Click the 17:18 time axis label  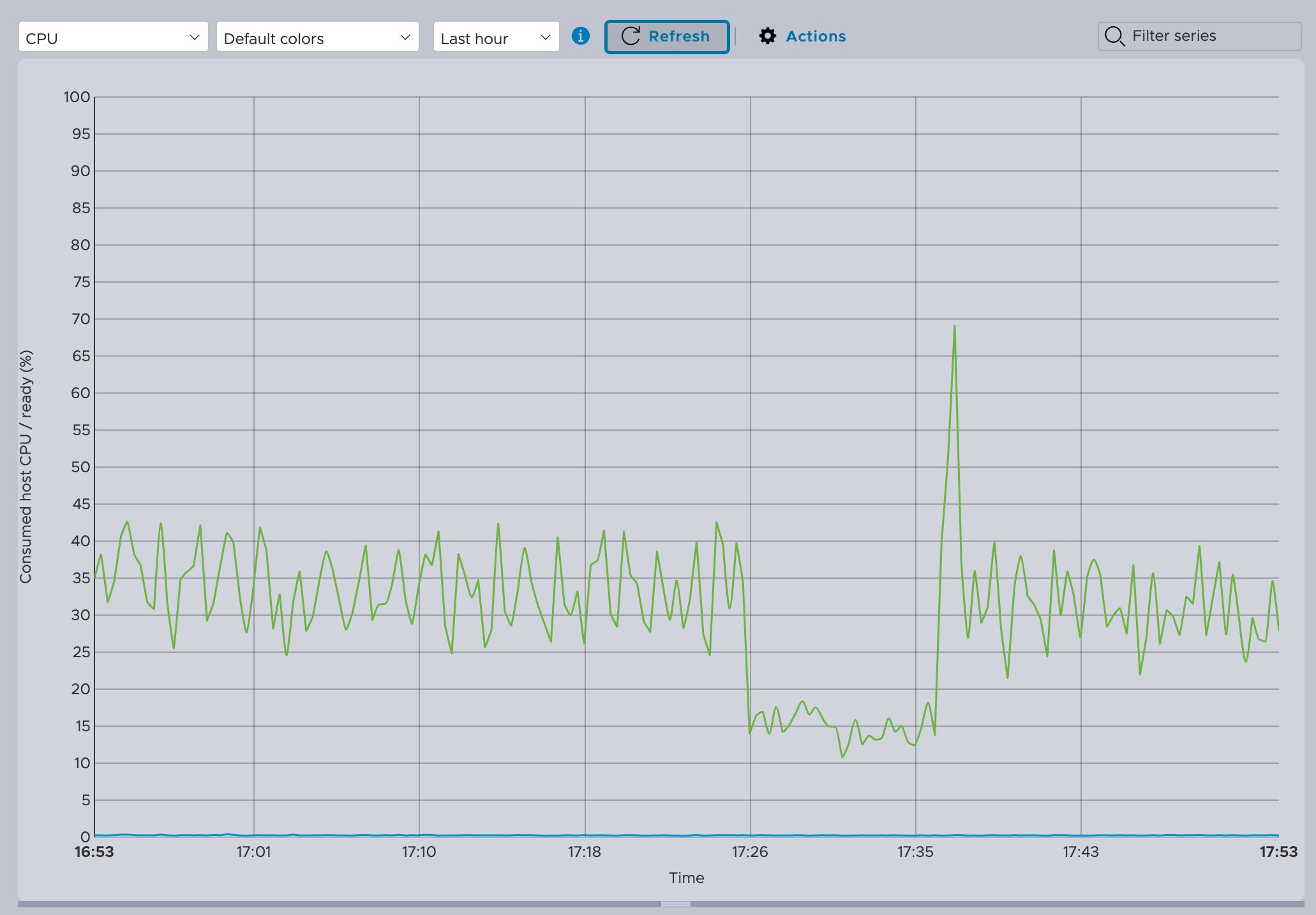pyautogui.click(x=585, y=852)
